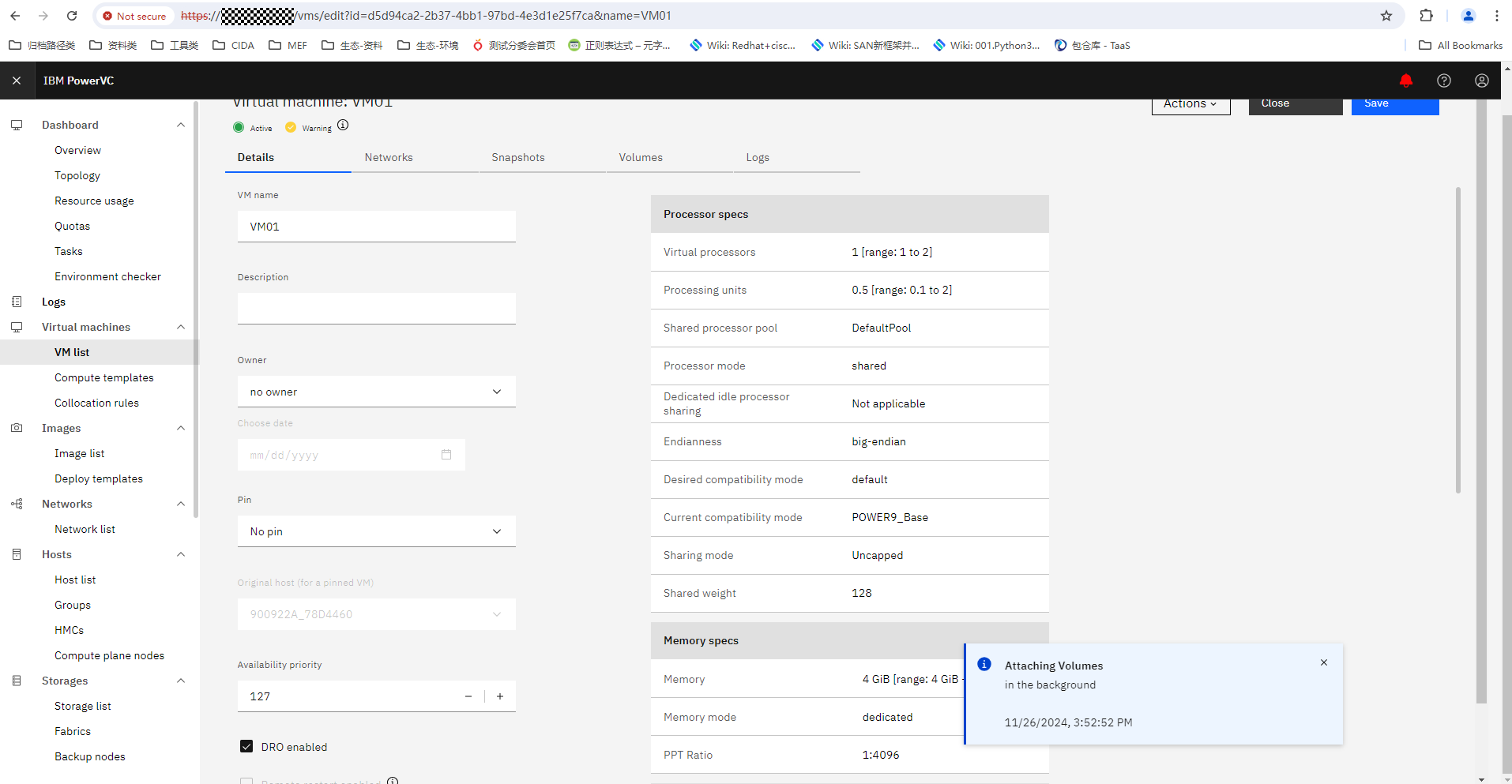
Task: Open the Chrome profile avatar
Action: pos(1469,16)
